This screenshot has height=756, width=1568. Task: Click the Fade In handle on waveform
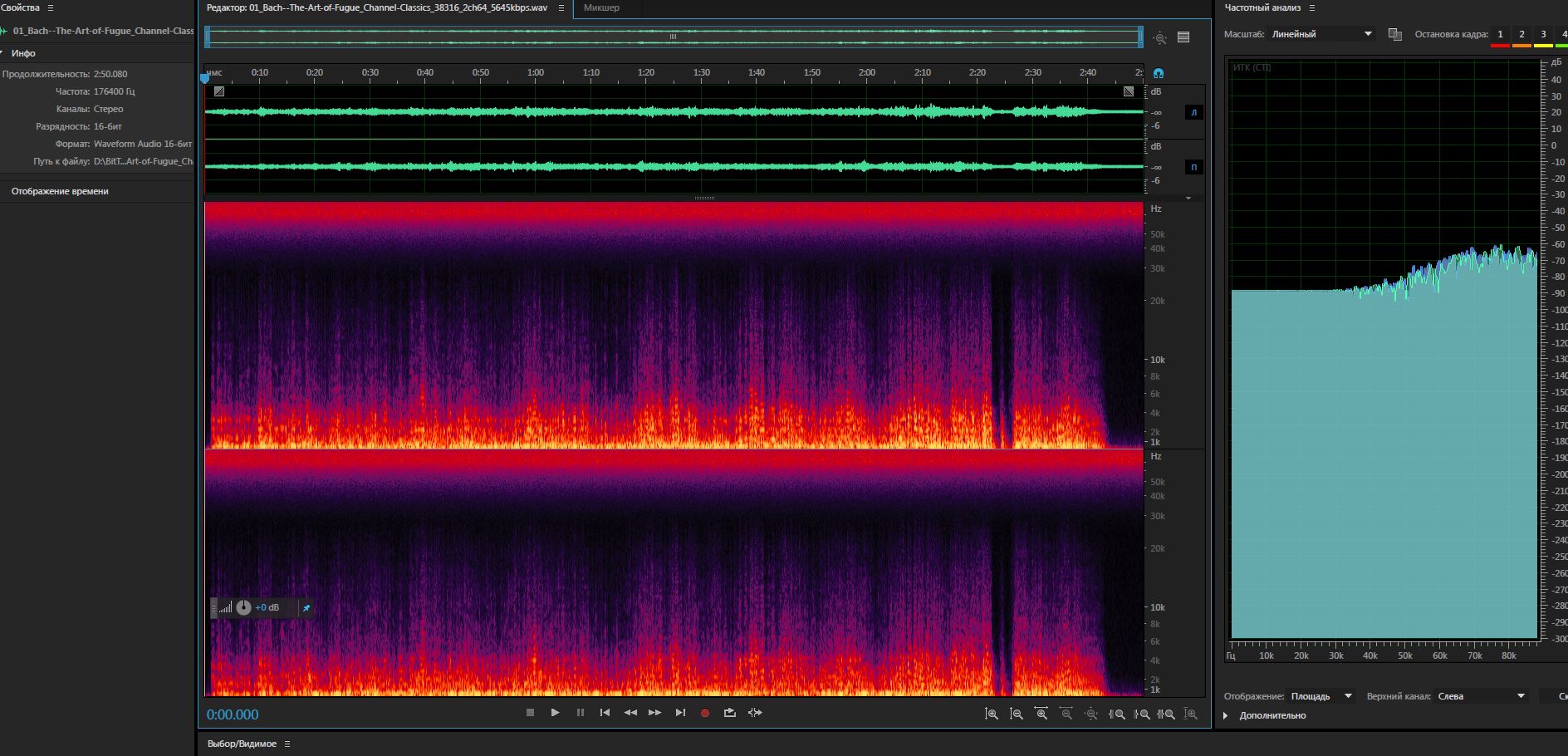pyautogui.click(x=219, y=91)
